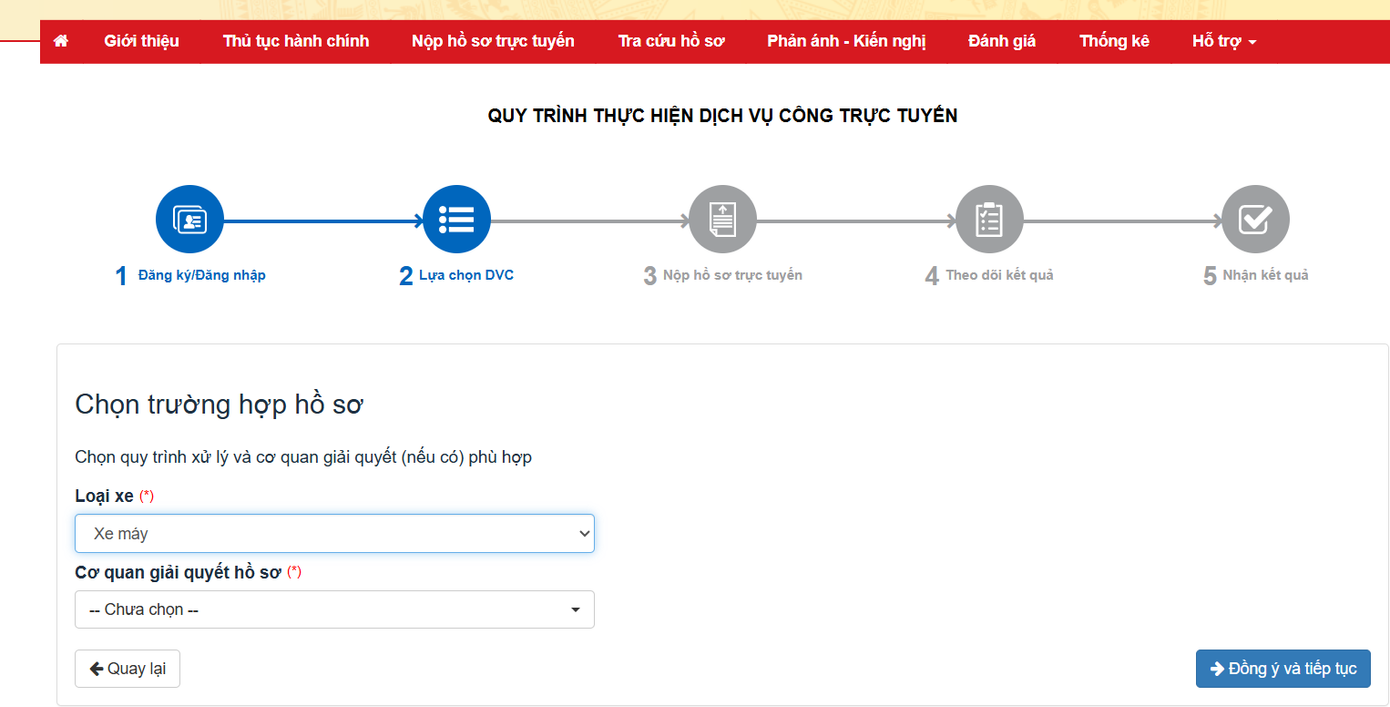Click the step 1 Đăng ký/Đăng nhập icon
The width and height of the screenshot is (1390, 707).
coord(189,218)
